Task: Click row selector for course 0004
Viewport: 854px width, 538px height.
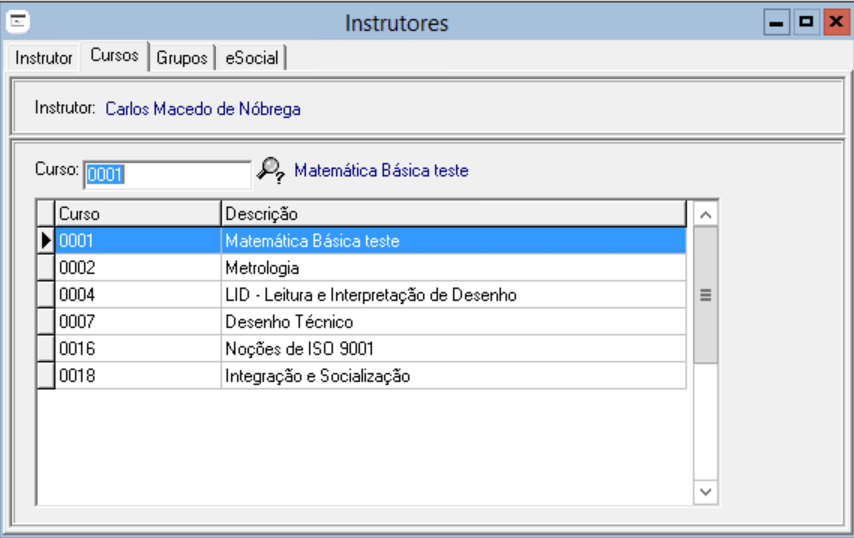Action: coord(46,295)
